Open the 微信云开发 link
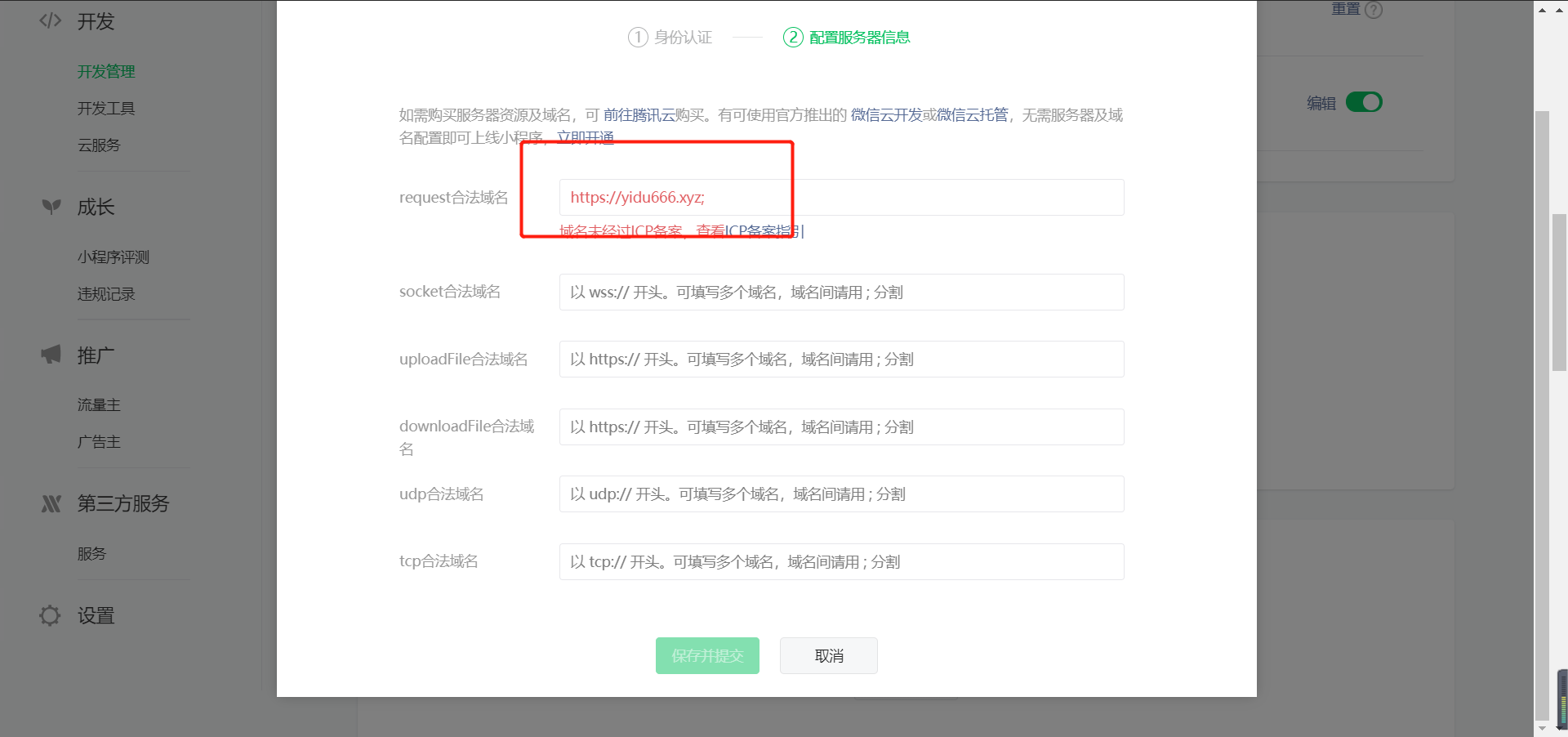Image resolution: width=1568 pixels, height=737 pixels. click(x=886, y=115)
